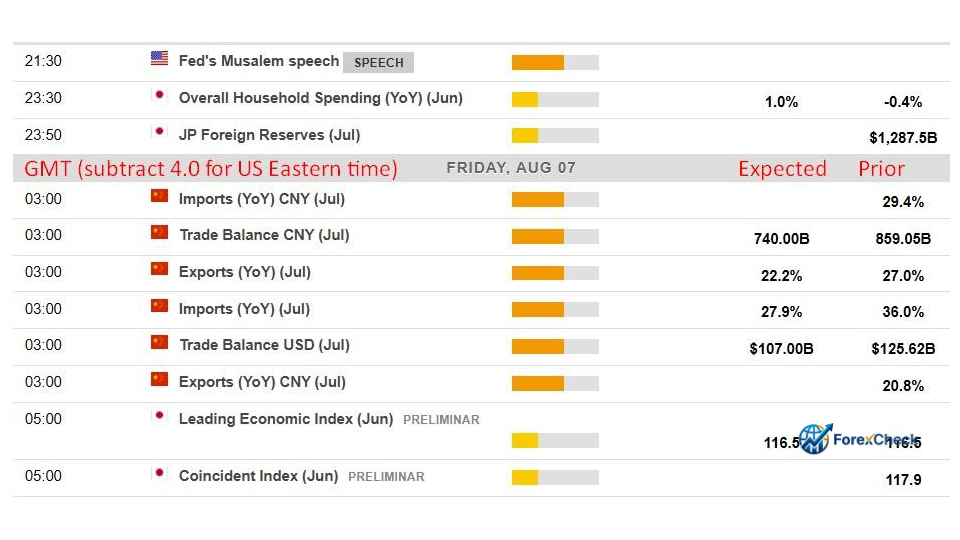Click China flag next to Trade Balance CNY
This screenshot has height=540, width=960.
click(x=159, y=232)
